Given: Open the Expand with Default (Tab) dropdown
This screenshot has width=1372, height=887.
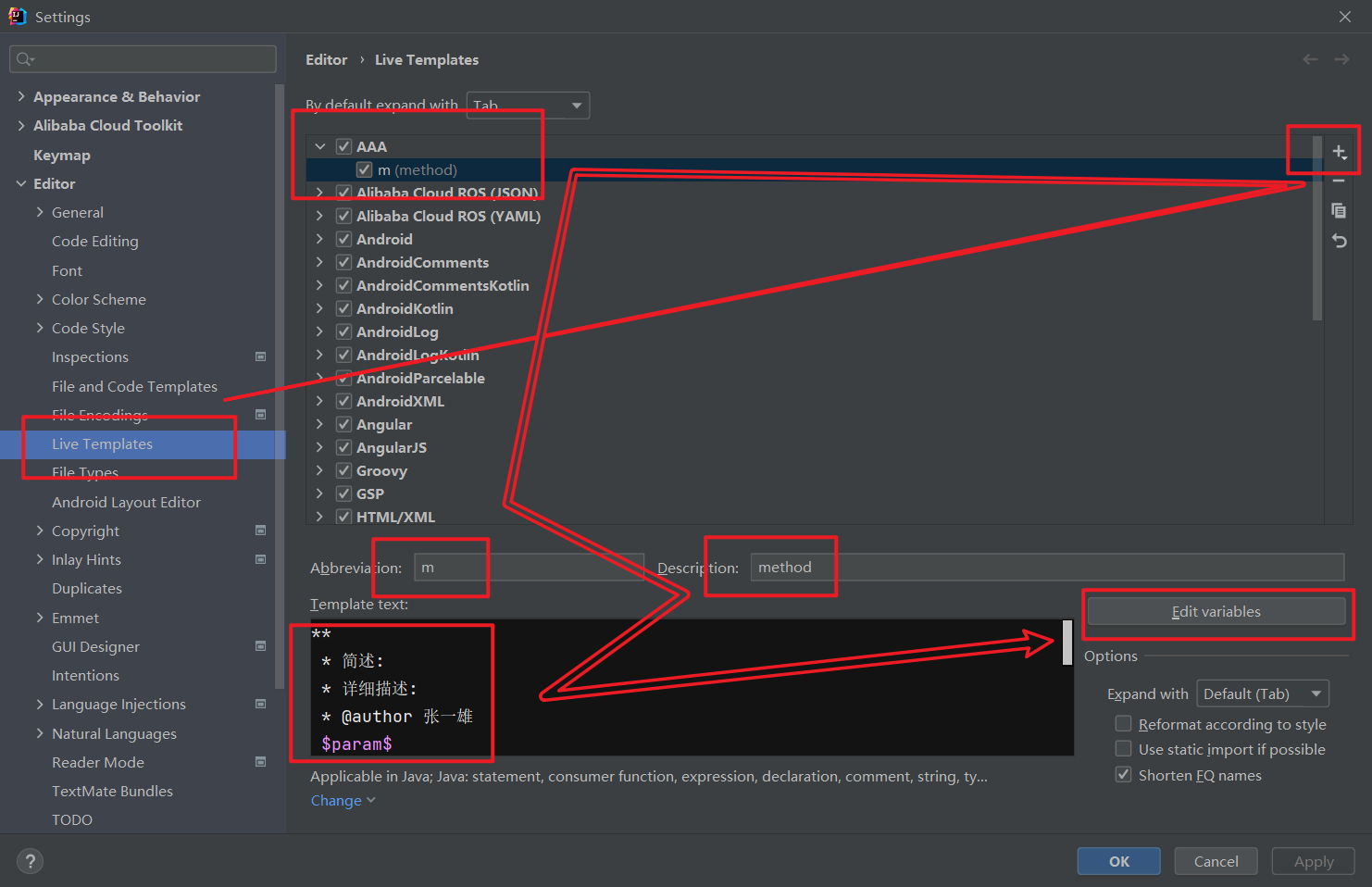Looking at the screenshot, I should click(x=1262, y=693).
